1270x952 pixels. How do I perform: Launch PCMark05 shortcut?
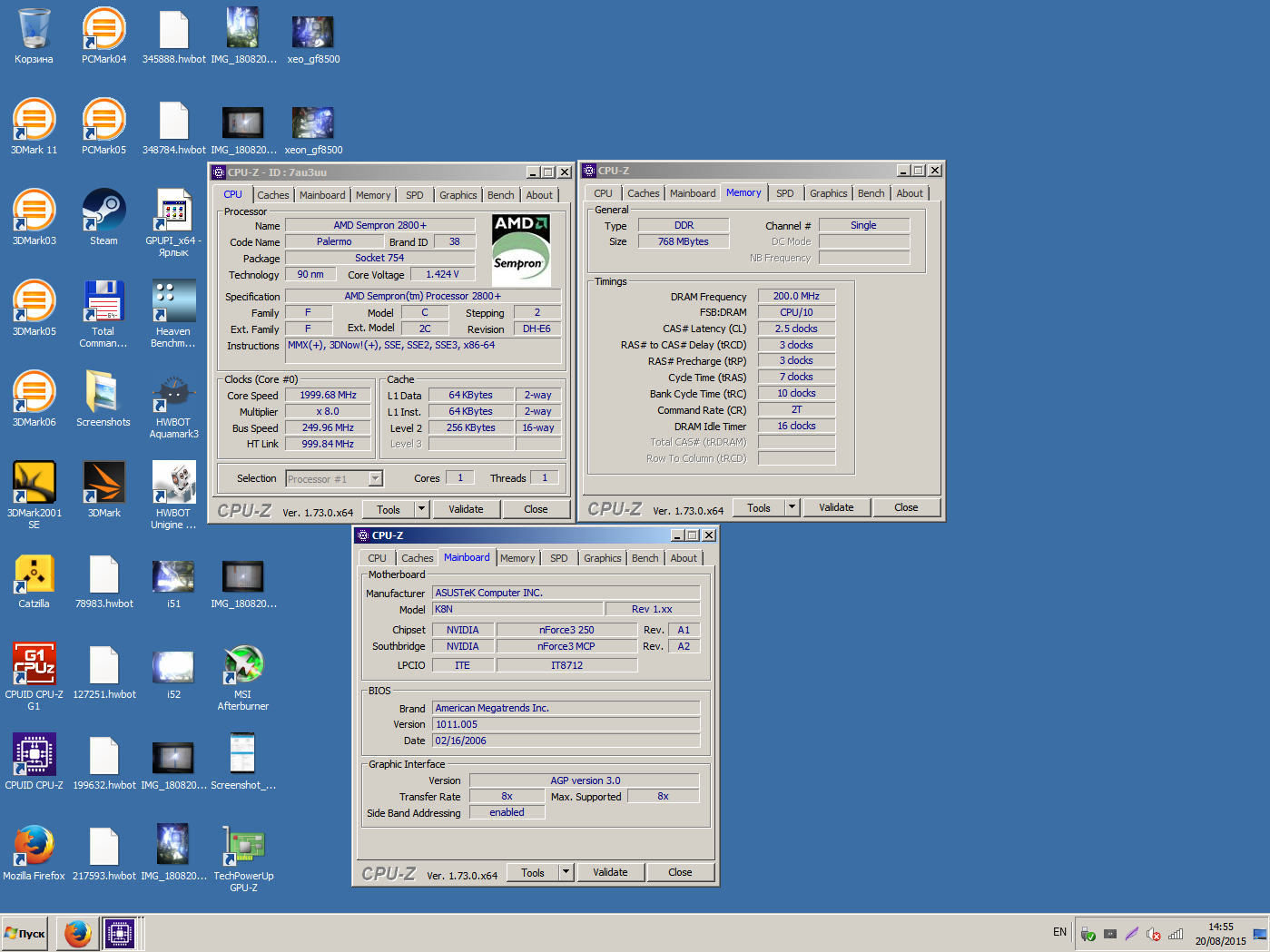click(x=103, y=127)
